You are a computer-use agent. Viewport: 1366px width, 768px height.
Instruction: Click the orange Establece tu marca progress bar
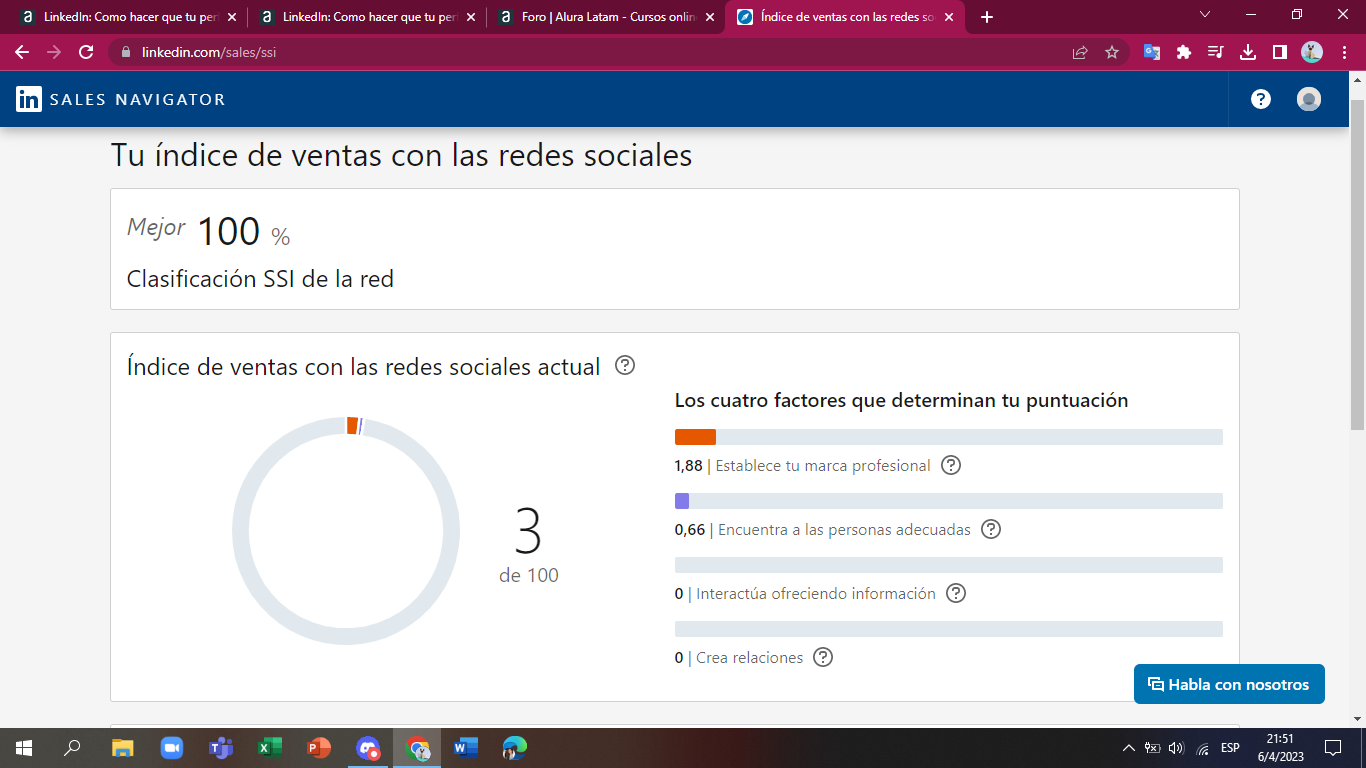pyautogui.click(x=695, y=437)
